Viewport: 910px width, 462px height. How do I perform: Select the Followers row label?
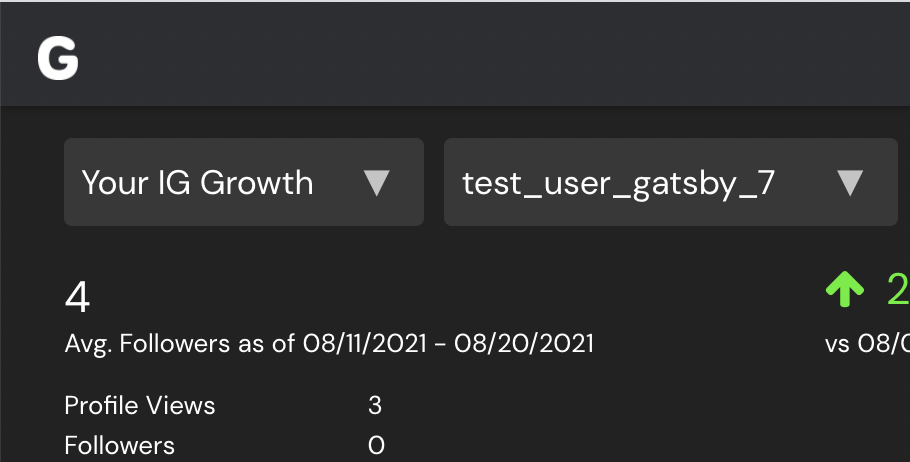tap(120, 446)
